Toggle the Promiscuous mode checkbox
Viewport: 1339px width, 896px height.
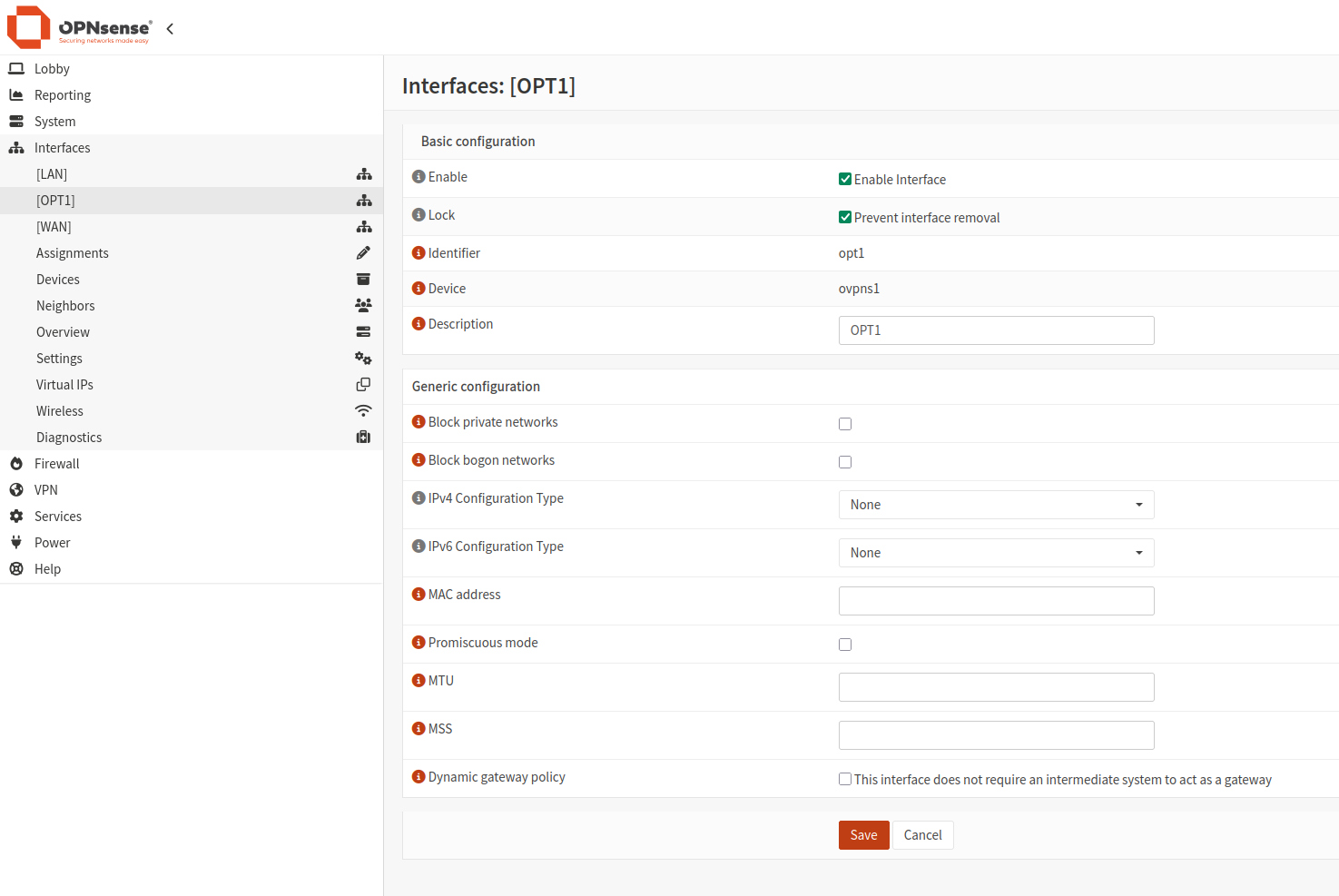pyautogui.click(x=844, y=644)
